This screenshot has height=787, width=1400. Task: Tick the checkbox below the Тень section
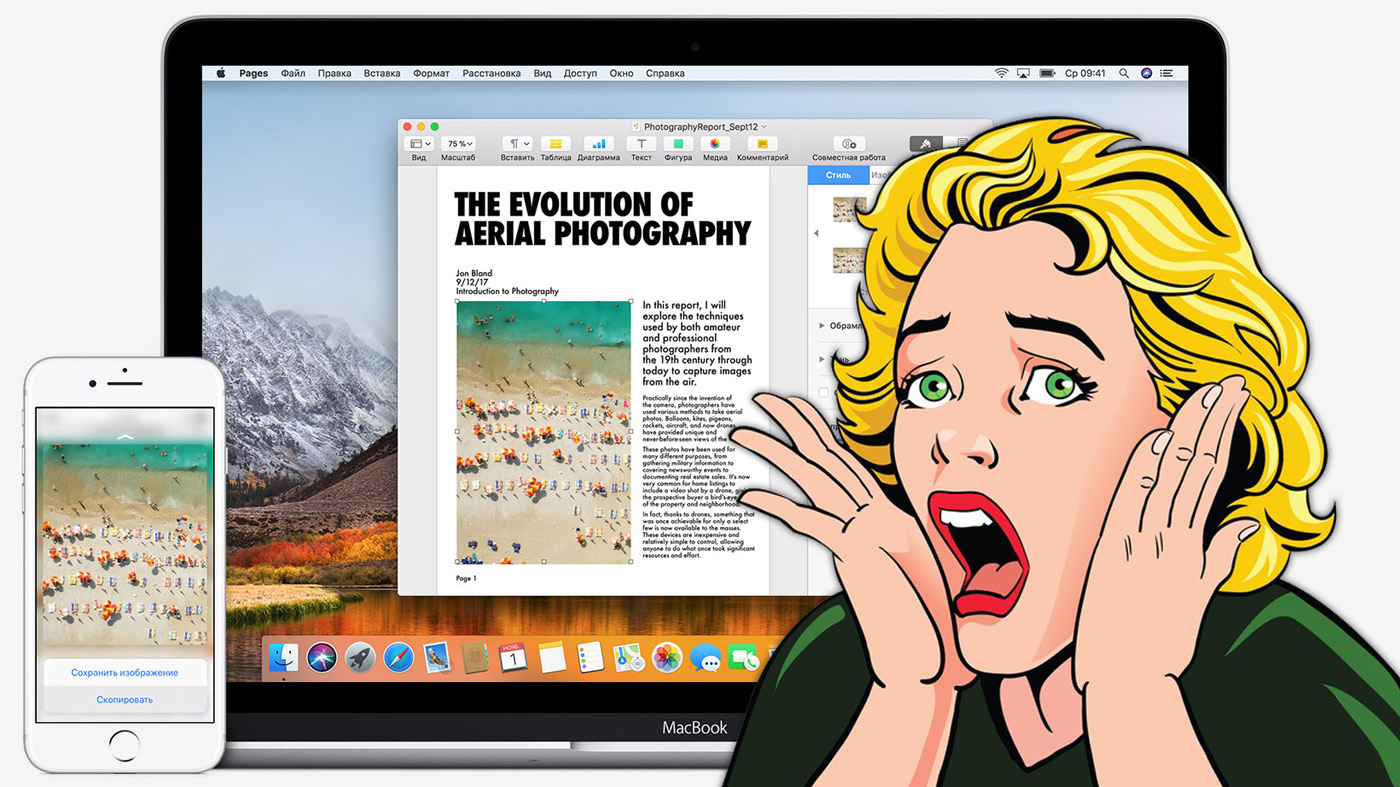point(824,393)
